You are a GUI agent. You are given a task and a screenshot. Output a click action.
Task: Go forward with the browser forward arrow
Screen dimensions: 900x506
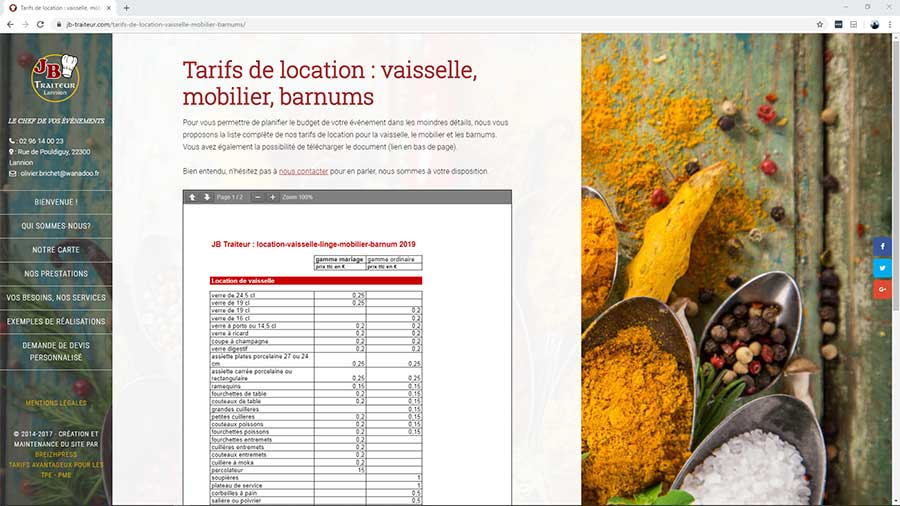pyautogui.click(x=25, y=25)
